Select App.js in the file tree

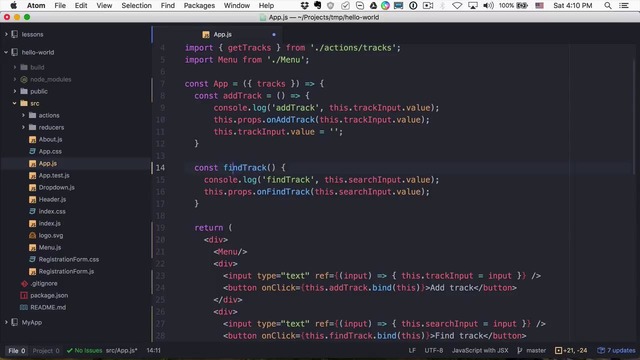pyautogui.click(x=48, y=163)
